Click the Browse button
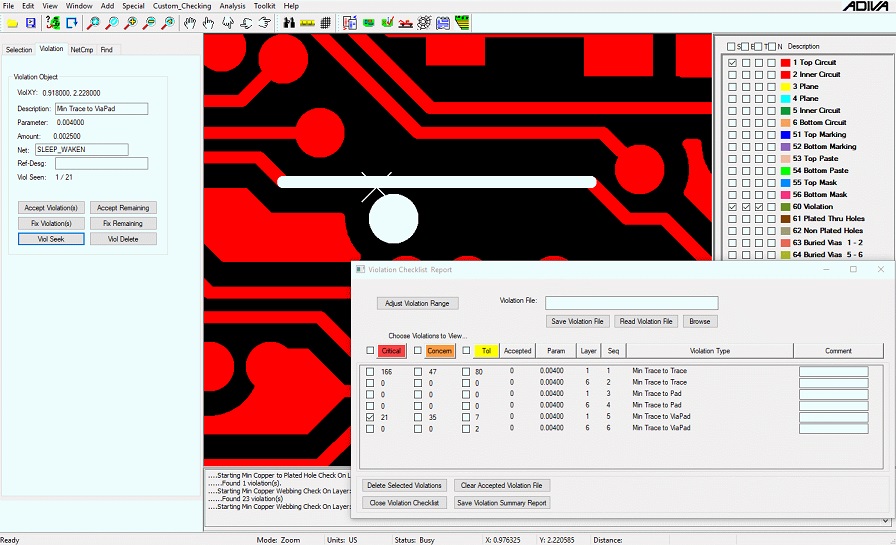 699,321
